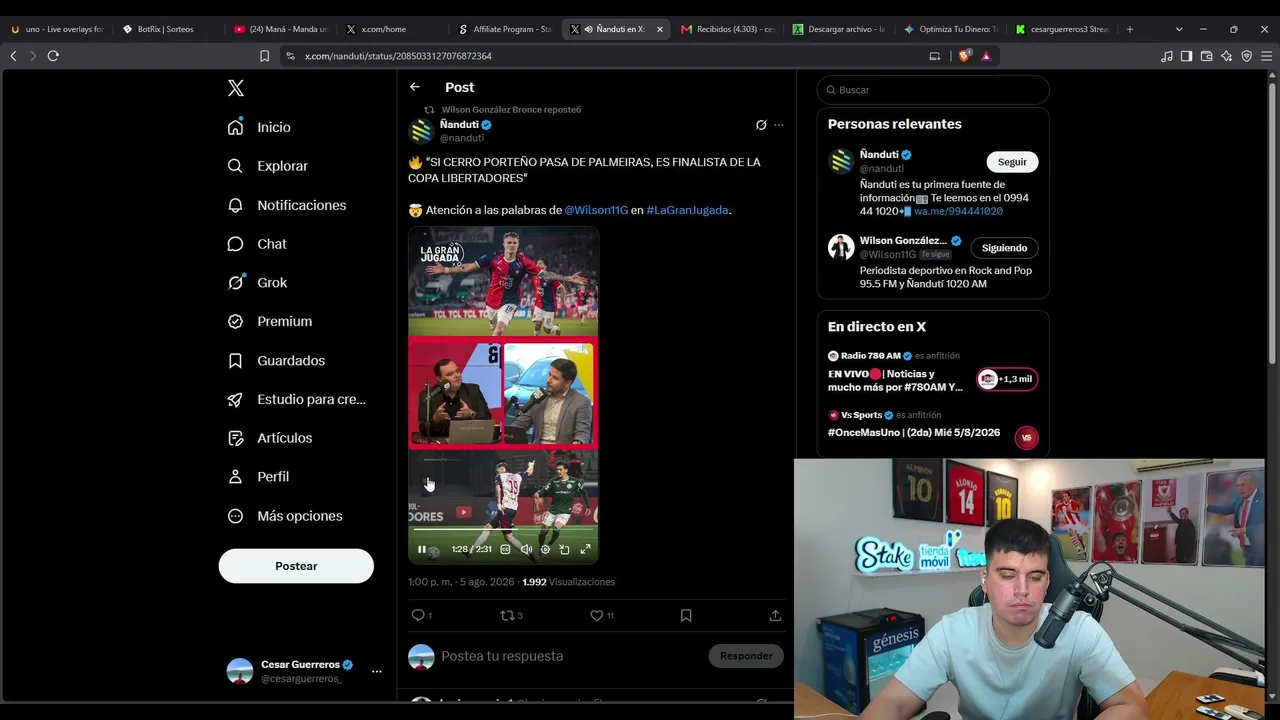The width and height of the screenshot is (1280, 720).
Task: Open a new browser tab
Action: coord(1130,29)
